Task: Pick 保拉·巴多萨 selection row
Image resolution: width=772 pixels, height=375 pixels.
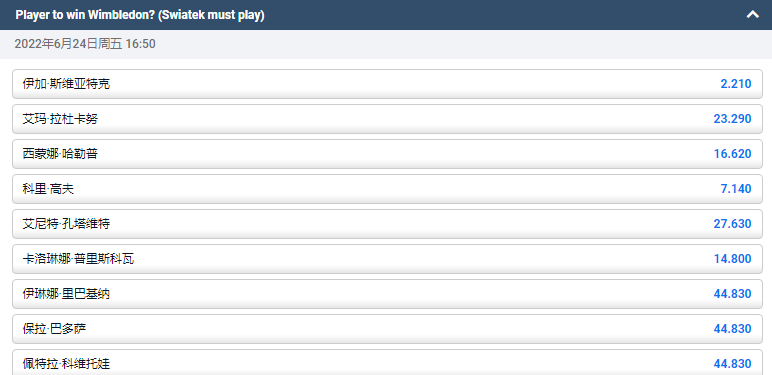Action: pyautogui.click(x=387, y=328)
